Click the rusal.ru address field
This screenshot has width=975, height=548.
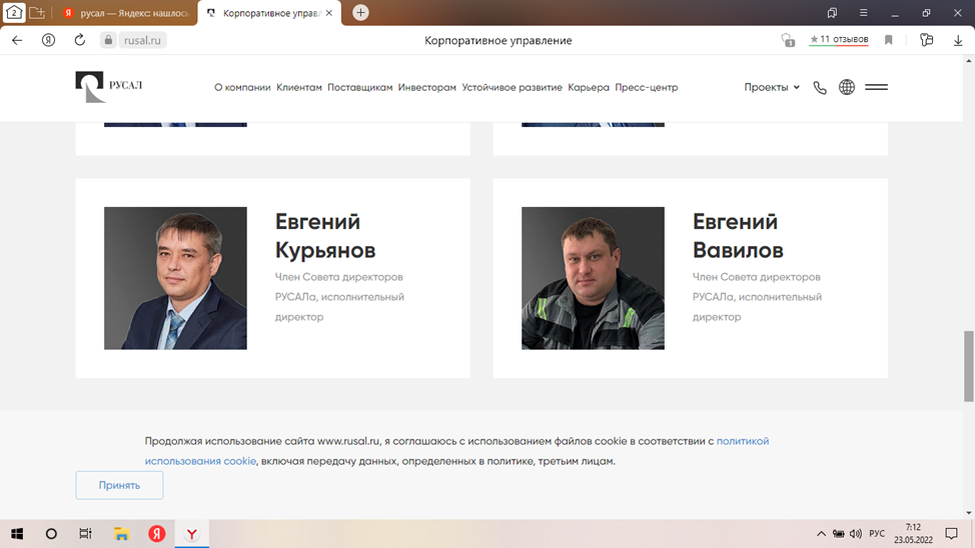(142, 40)
